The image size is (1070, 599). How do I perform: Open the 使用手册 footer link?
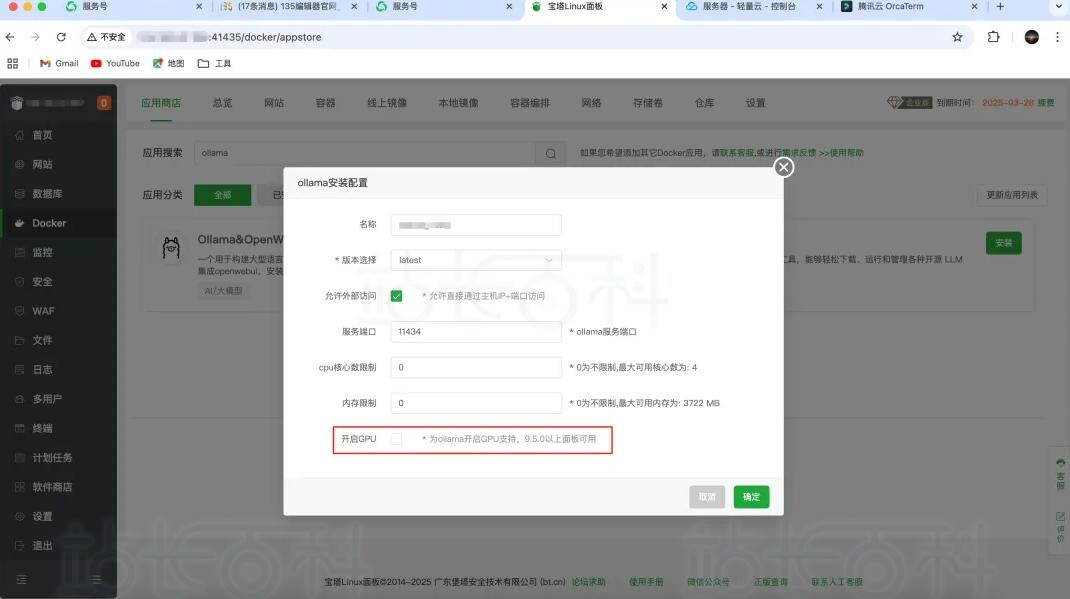click(x=646, y=582)
